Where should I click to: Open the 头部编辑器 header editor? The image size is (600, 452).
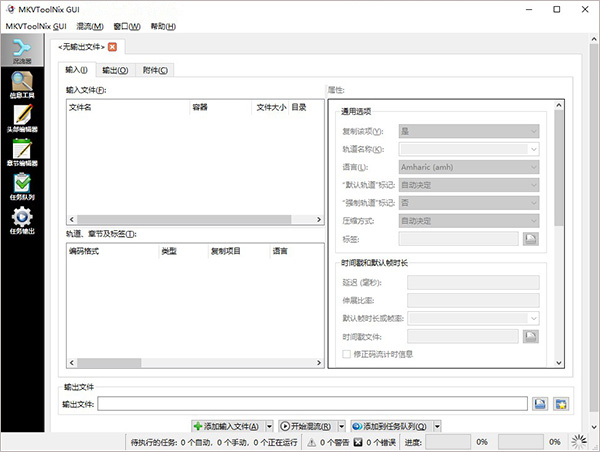pos(22,116)
